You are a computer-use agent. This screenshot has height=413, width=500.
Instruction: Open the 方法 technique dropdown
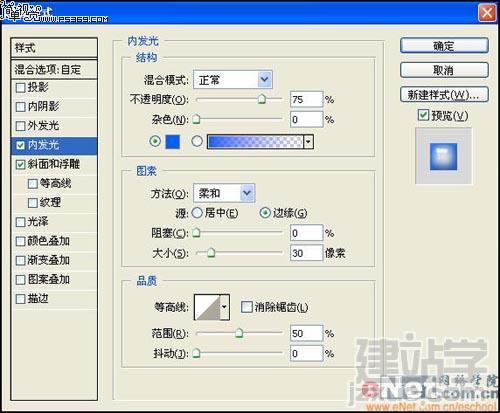point(224,193)
